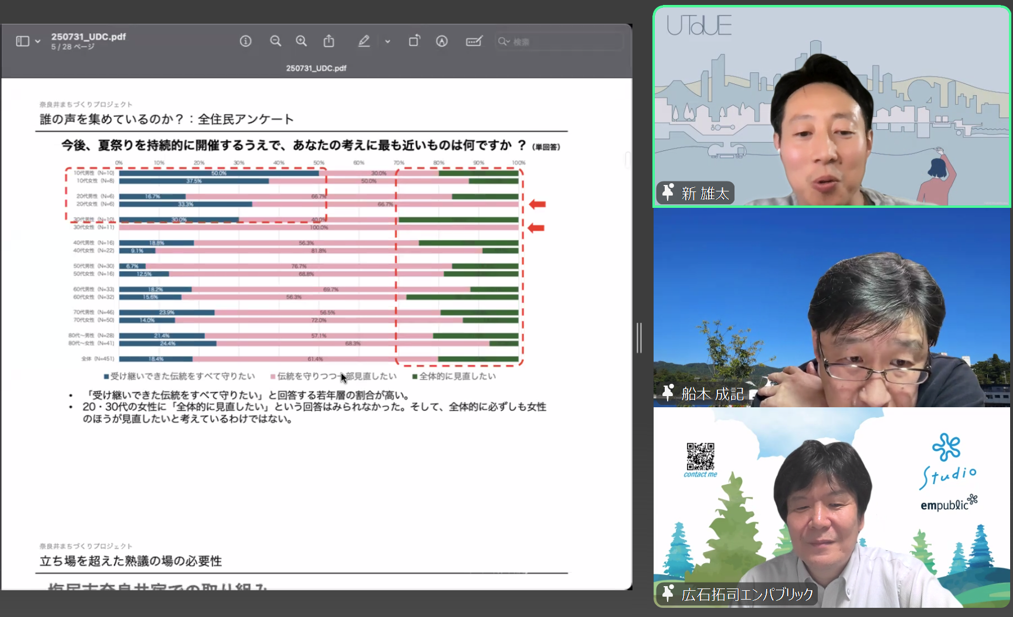
Task: Click the search field in toolbar
Action: (565, 42)
